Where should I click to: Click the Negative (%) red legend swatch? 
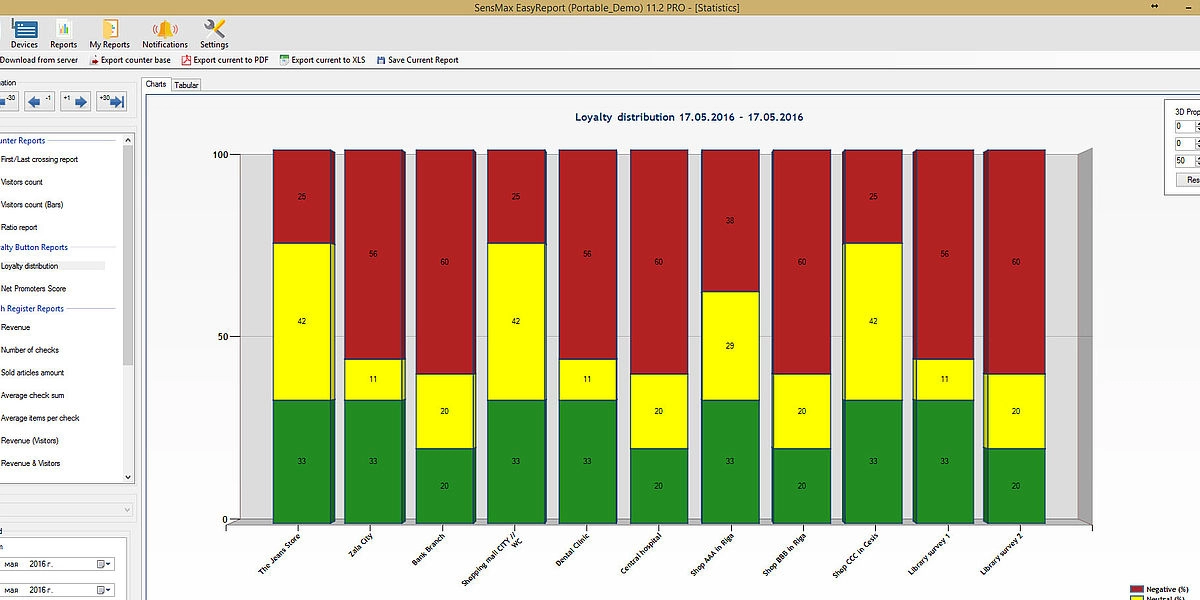point(1138,590)
